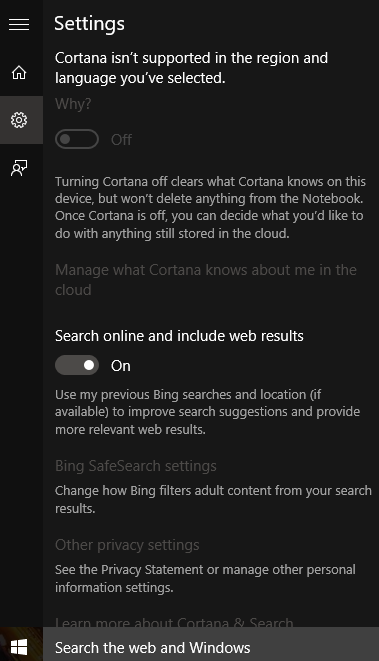379x661 pixels.
Task: Click the Settings heading title
Action: [89, 24]
